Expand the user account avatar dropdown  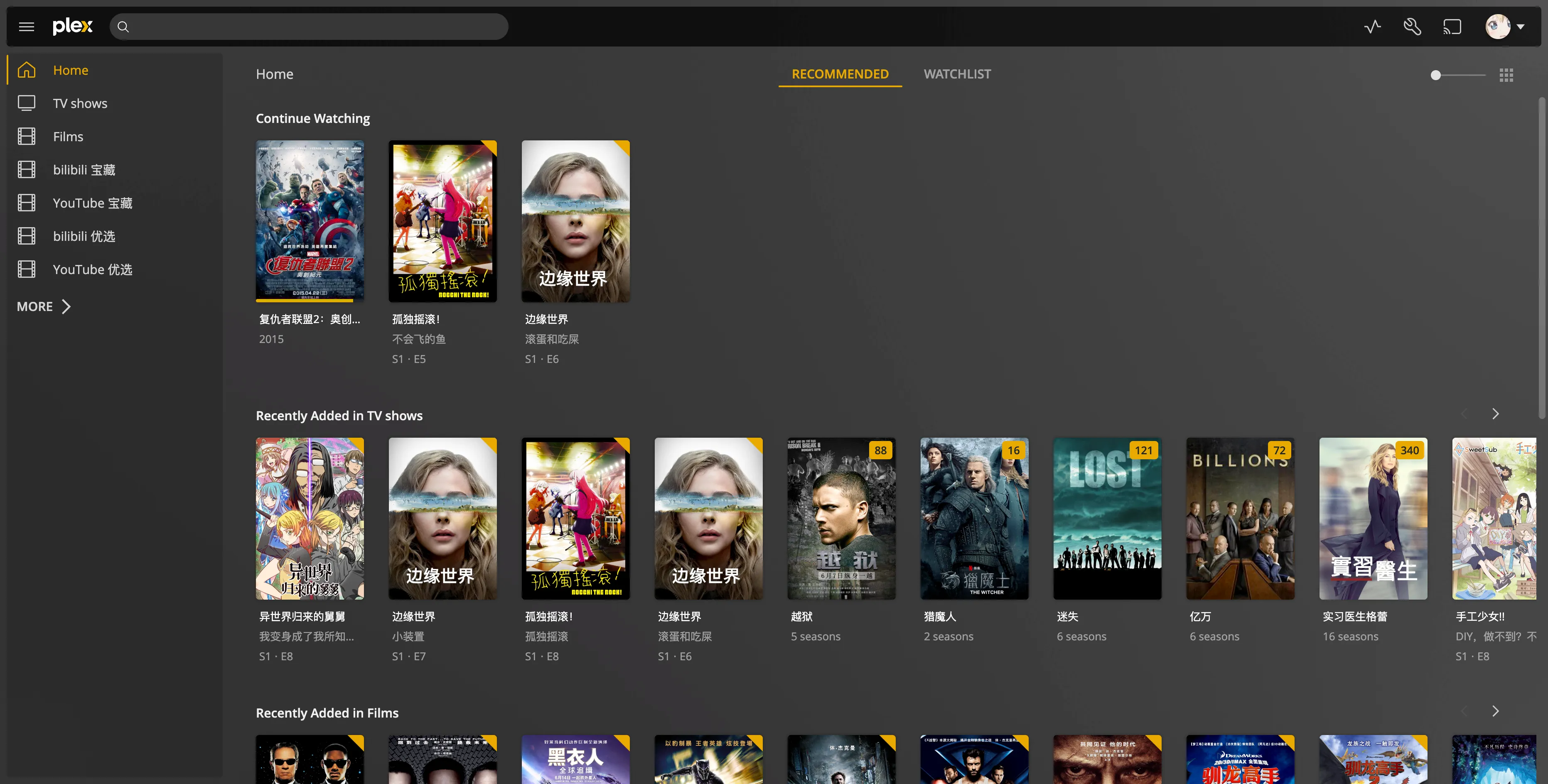coord(1505,27)
